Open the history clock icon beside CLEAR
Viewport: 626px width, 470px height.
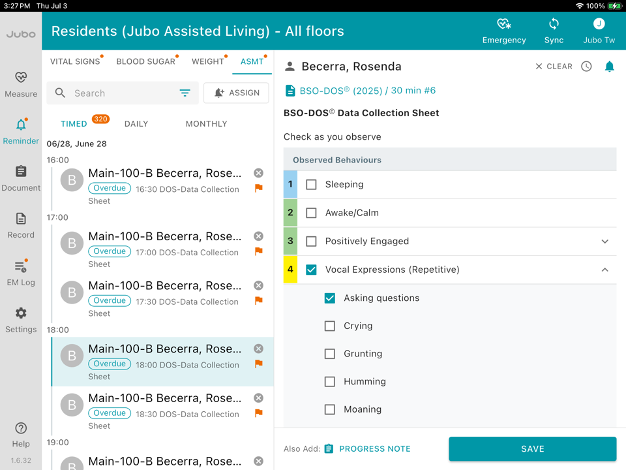(586, 66)
